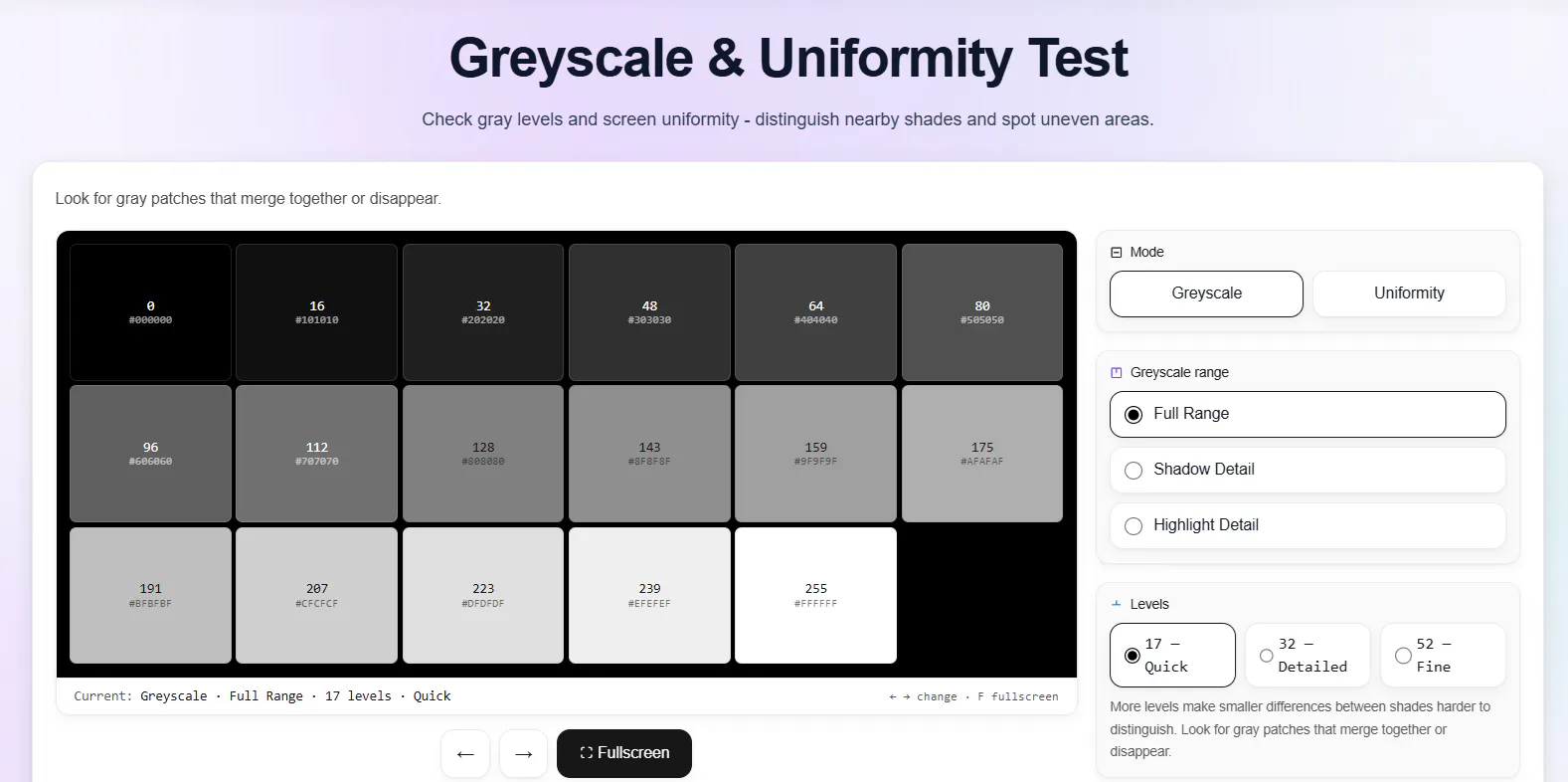
Task: Click the grey patch labeled 207 #CFCFCF
Action: tap(316, 595)
